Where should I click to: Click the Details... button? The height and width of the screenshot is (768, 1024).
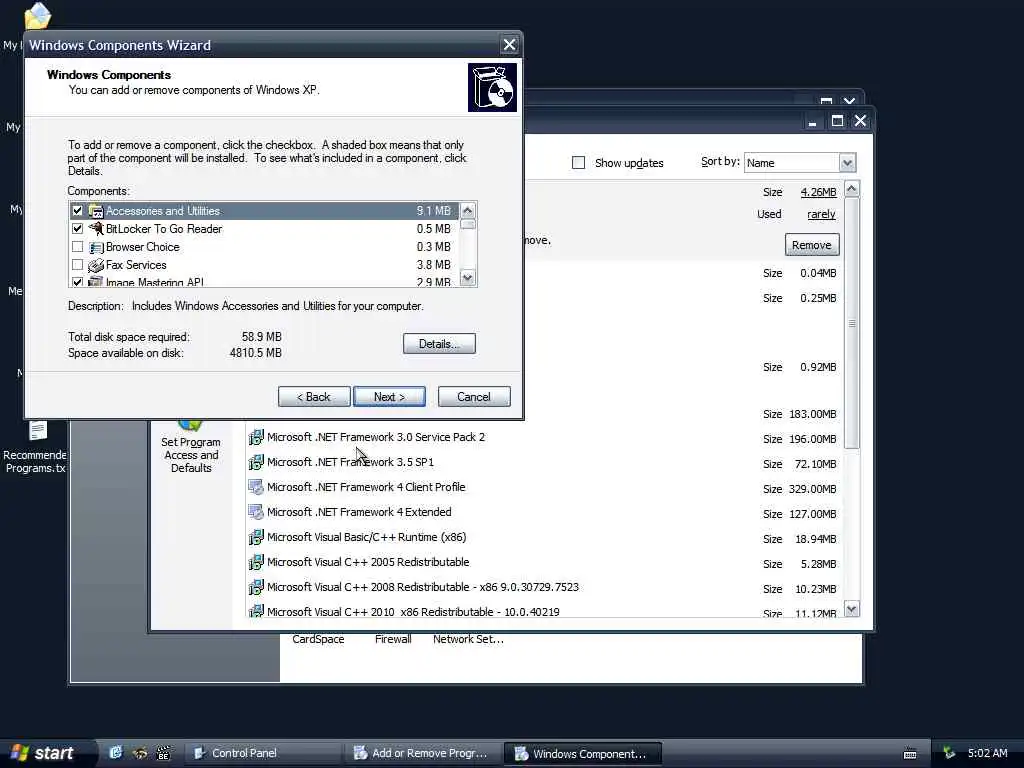tap(439, 344)
